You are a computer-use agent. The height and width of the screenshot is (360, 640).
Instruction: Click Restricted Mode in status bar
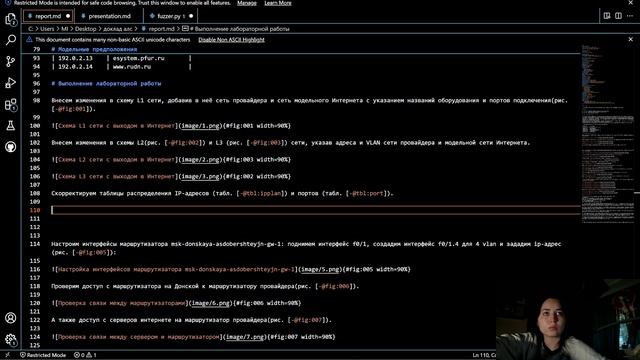[x=43, y=355]
